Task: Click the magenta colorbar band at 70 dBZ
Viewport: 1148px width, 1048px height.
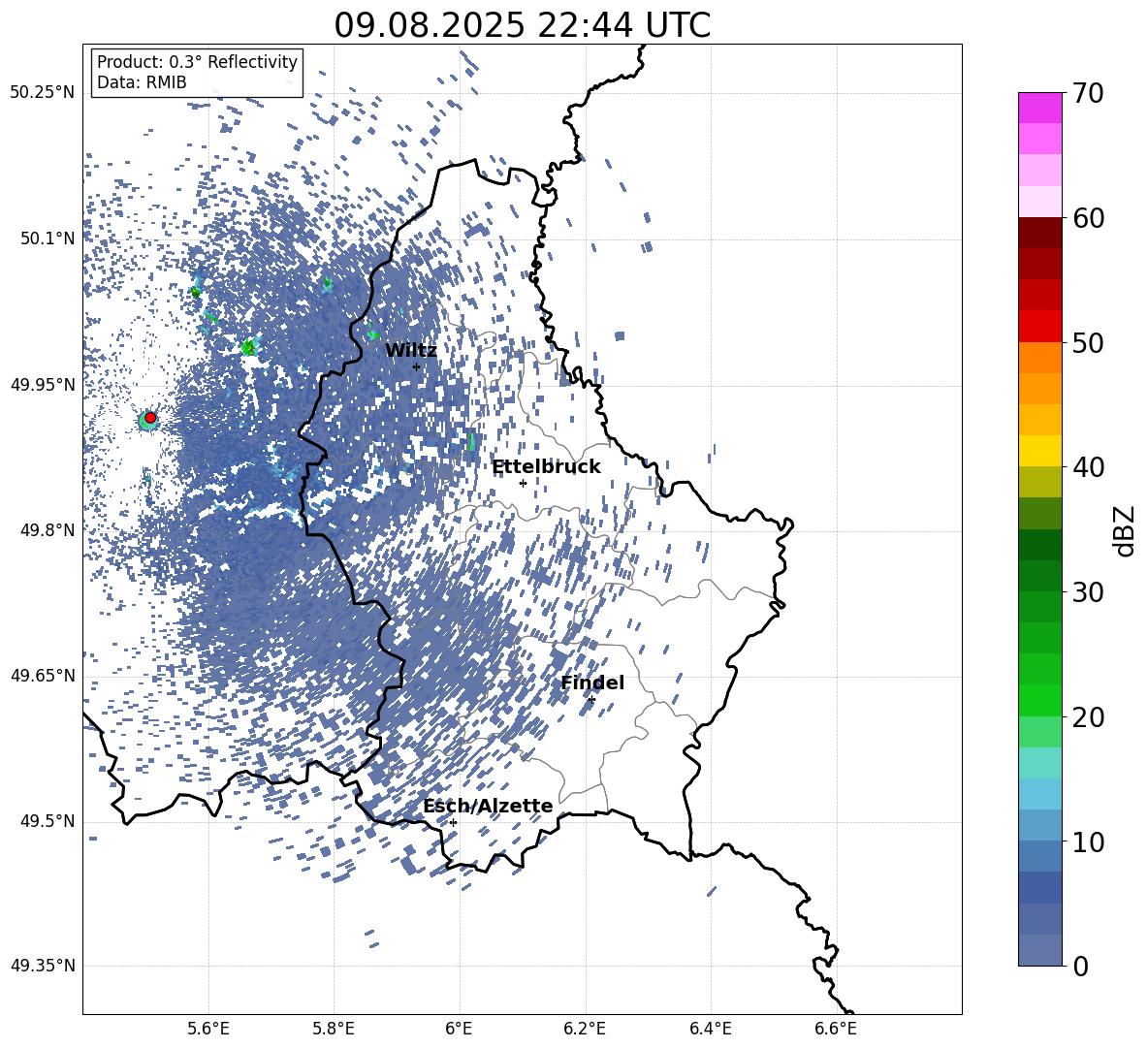Action: coord(1039,108)
